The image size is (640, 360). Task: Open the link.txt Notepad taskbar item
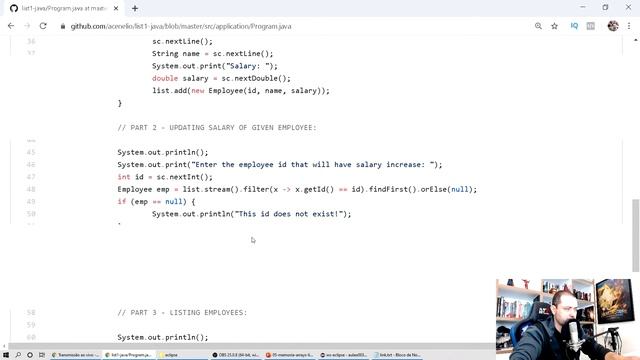coord(397,355)
